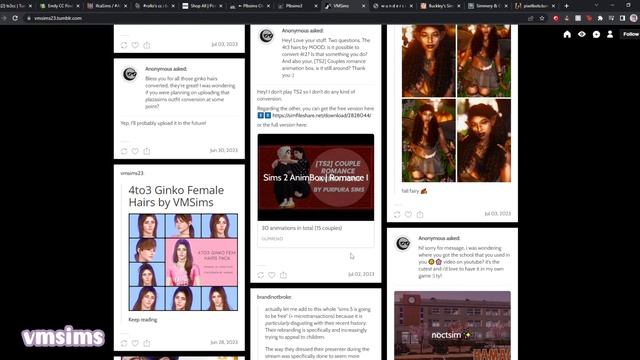Open the simfileshare.net download link

[322, 116]
